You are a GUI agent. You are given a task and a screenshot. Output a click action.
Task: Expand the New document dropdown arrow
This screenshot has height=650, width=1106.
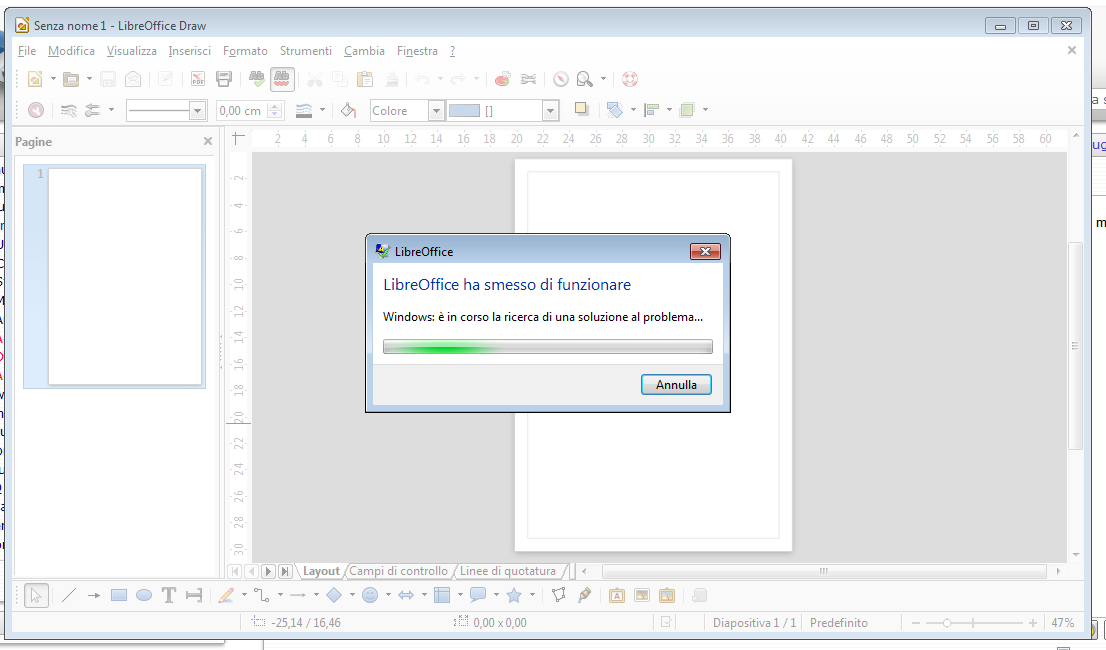53,79
